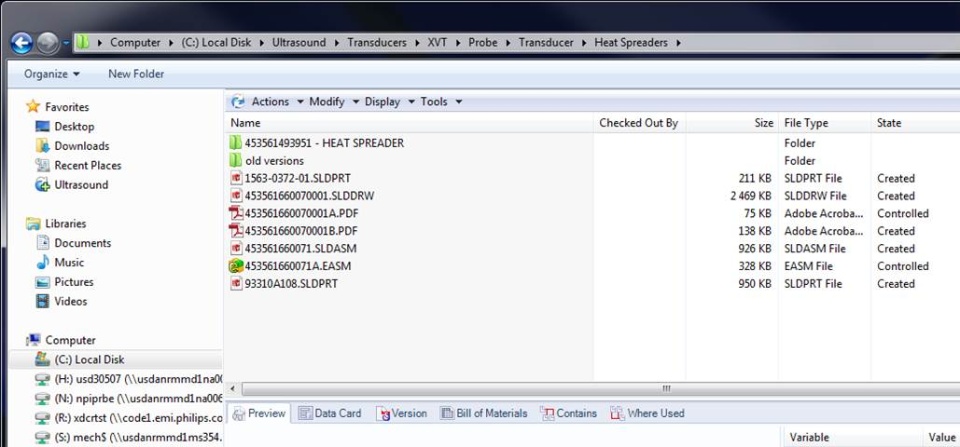The image size is (960, 447).
Task: Switch to the Data Card tab
Action: click(x=330, y=413)
